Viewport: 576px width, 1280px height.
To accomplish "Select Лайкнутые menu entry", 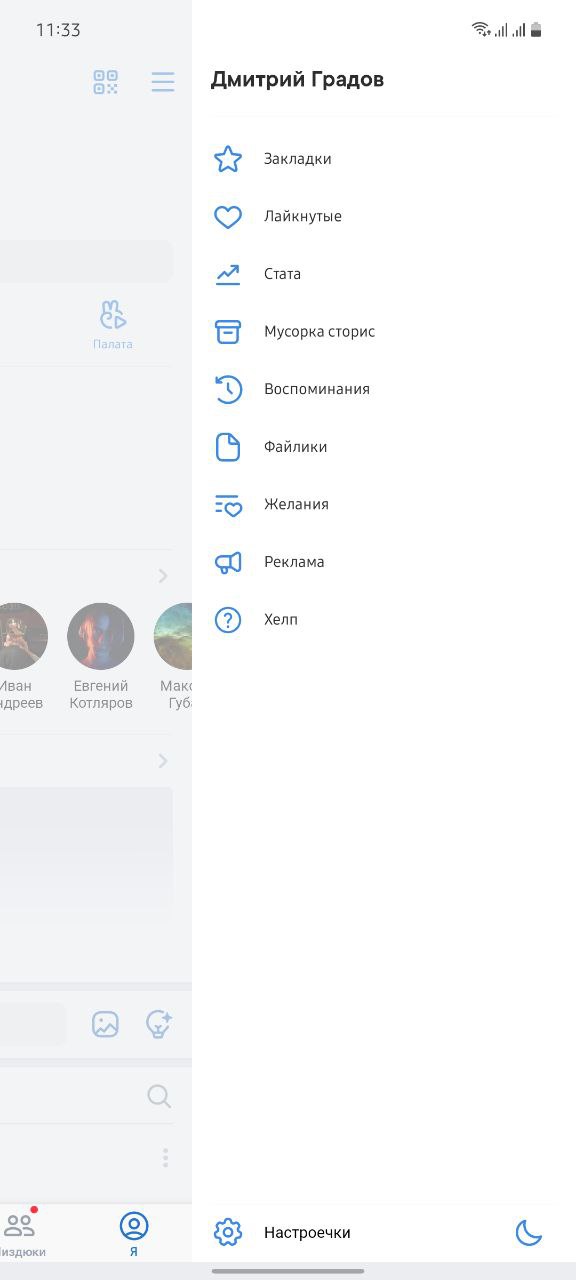I will (303, 217).
